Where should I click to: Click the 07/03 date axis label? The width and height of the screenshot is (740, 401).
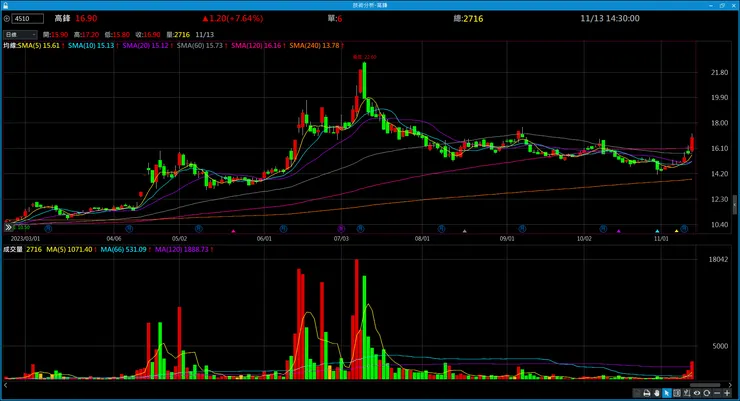pos(341,239)
